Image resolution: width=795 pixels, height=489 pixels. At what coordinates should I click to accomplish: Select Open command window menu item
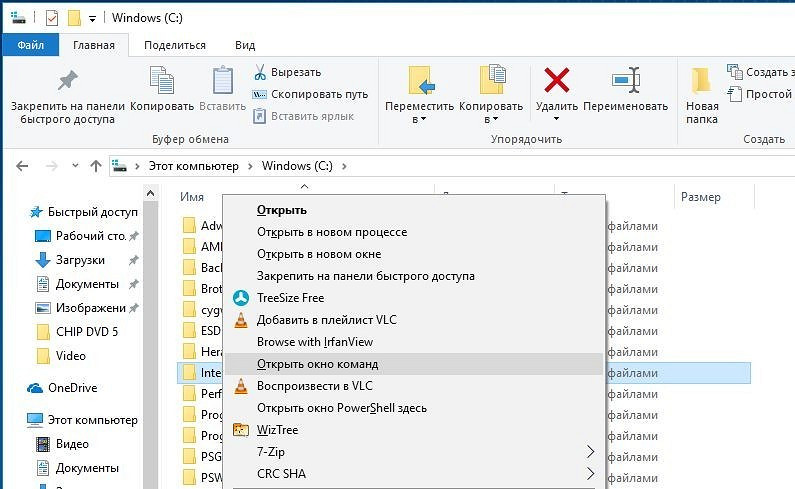(x=317, y=364)
